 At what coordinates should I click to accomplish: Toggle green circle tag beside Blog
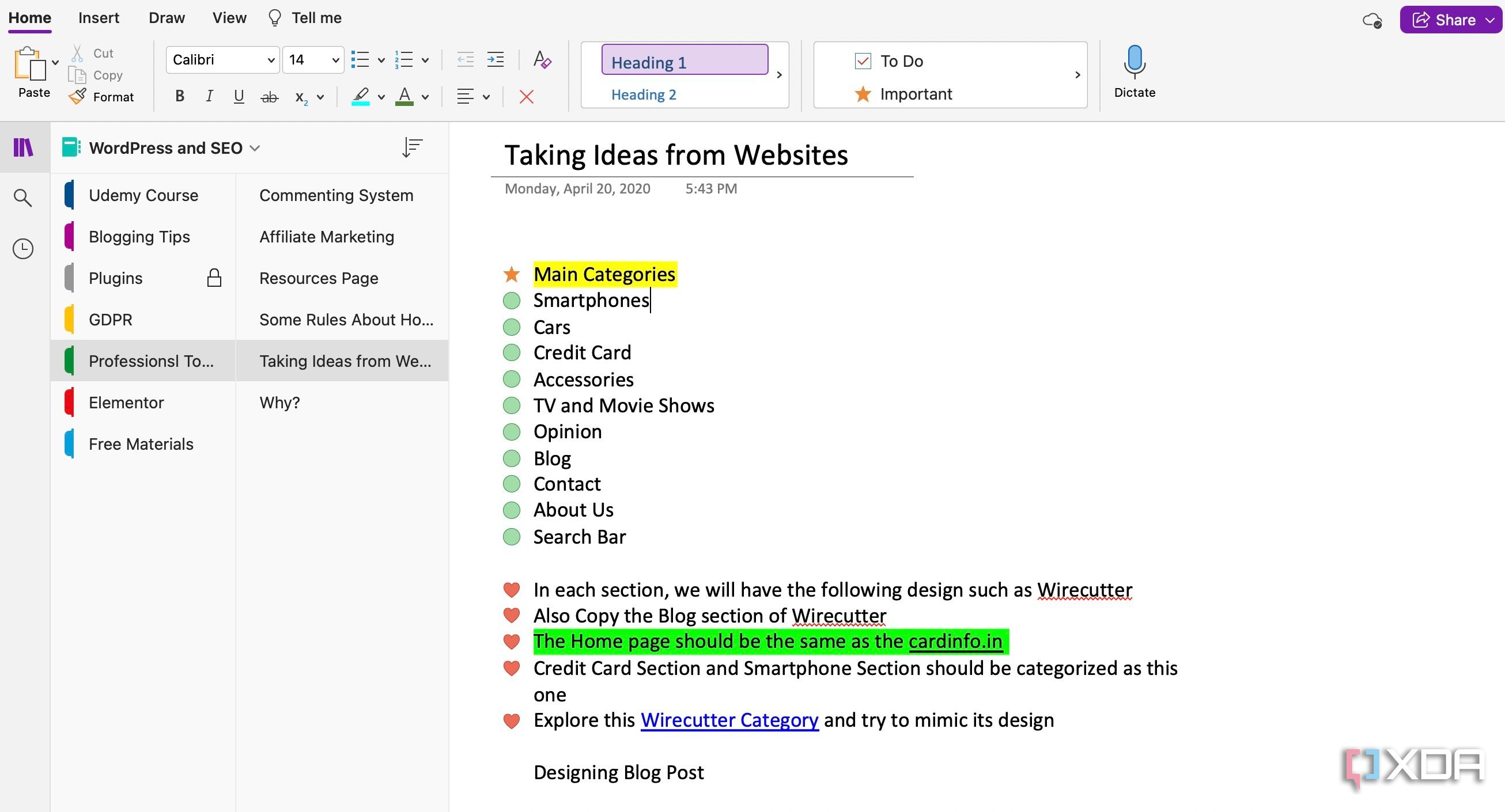(512, 458)
